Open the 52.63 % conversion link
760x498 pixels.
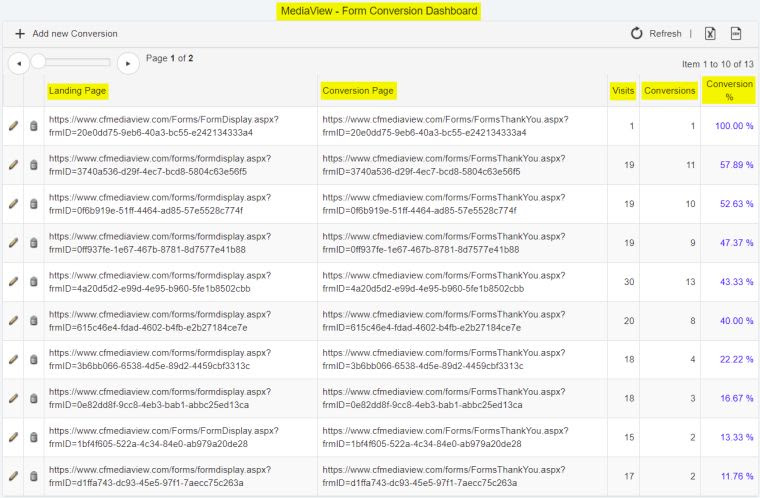(x=736, y=204)
